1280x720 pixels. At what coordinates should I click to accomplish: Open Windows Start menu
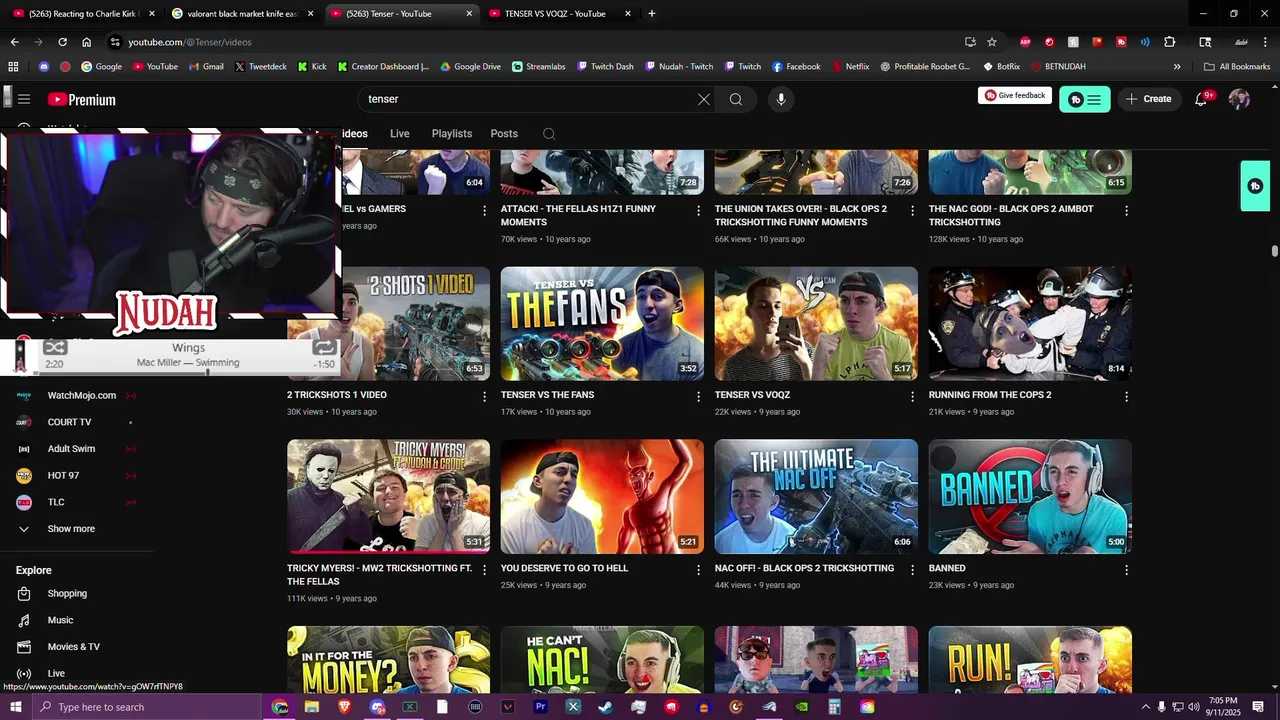(15, 707)
